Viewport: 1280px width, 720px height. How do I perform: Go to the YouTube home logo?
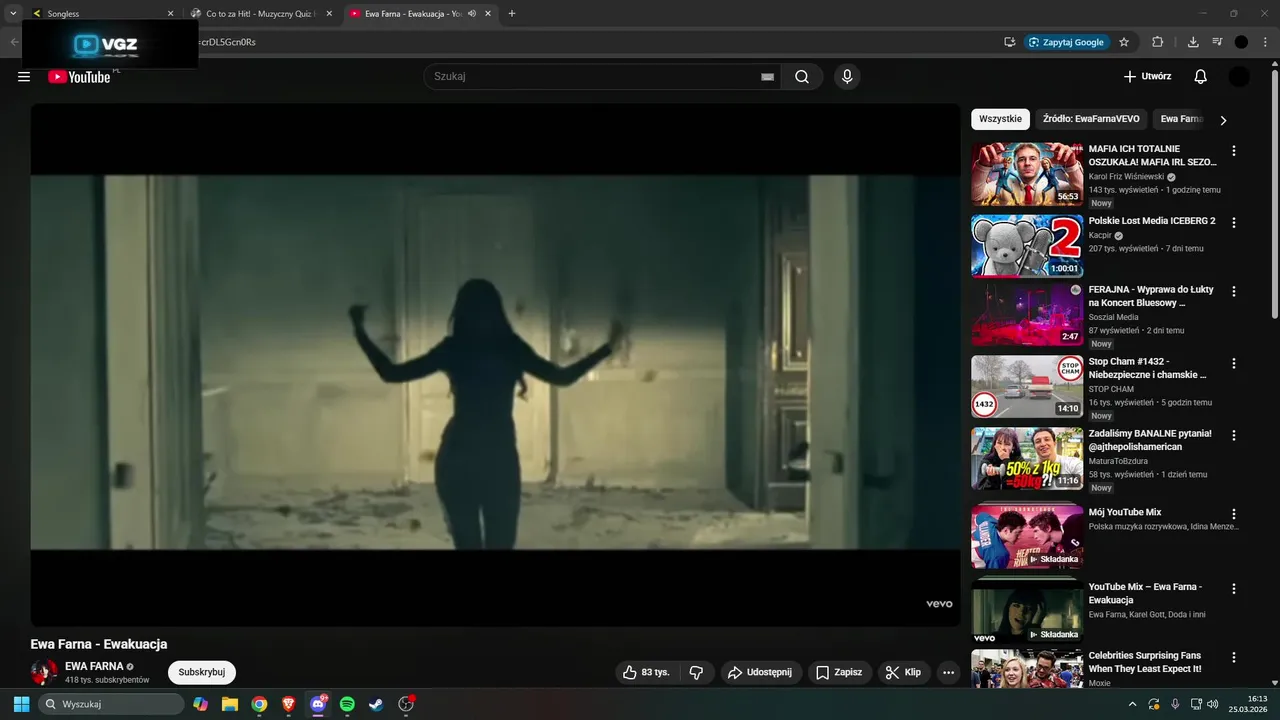79,77
